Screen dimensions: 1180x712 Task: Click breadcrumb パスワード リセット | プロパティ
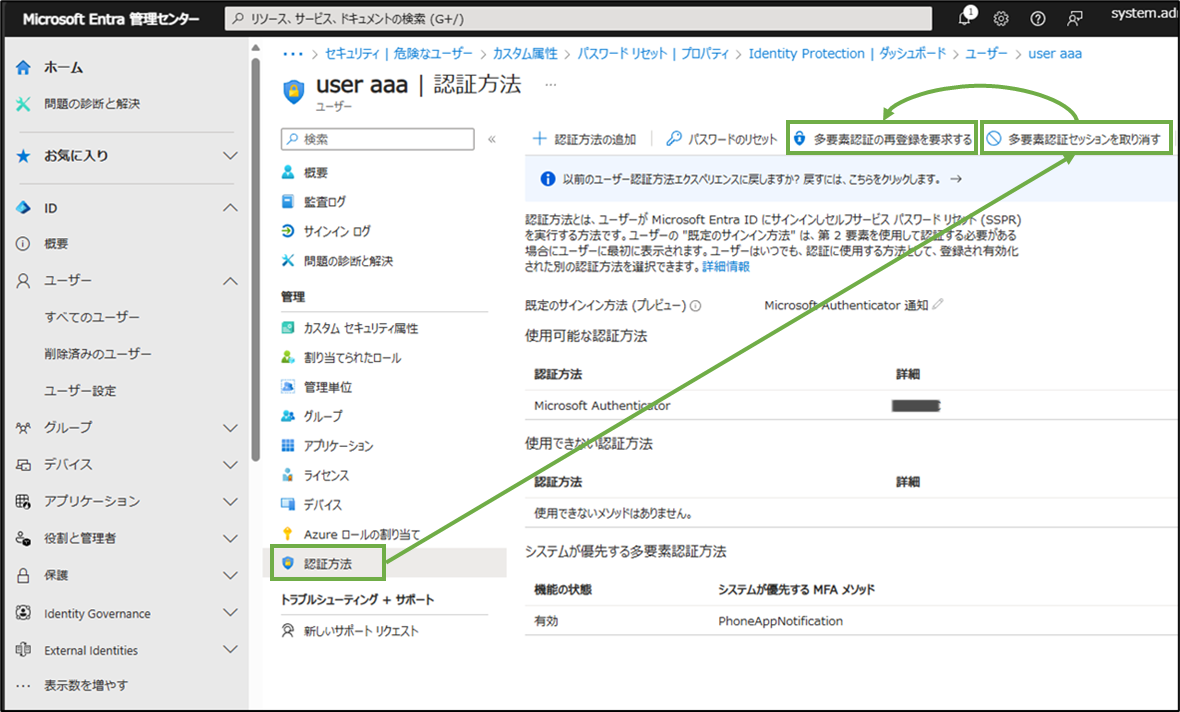[653, 53]
